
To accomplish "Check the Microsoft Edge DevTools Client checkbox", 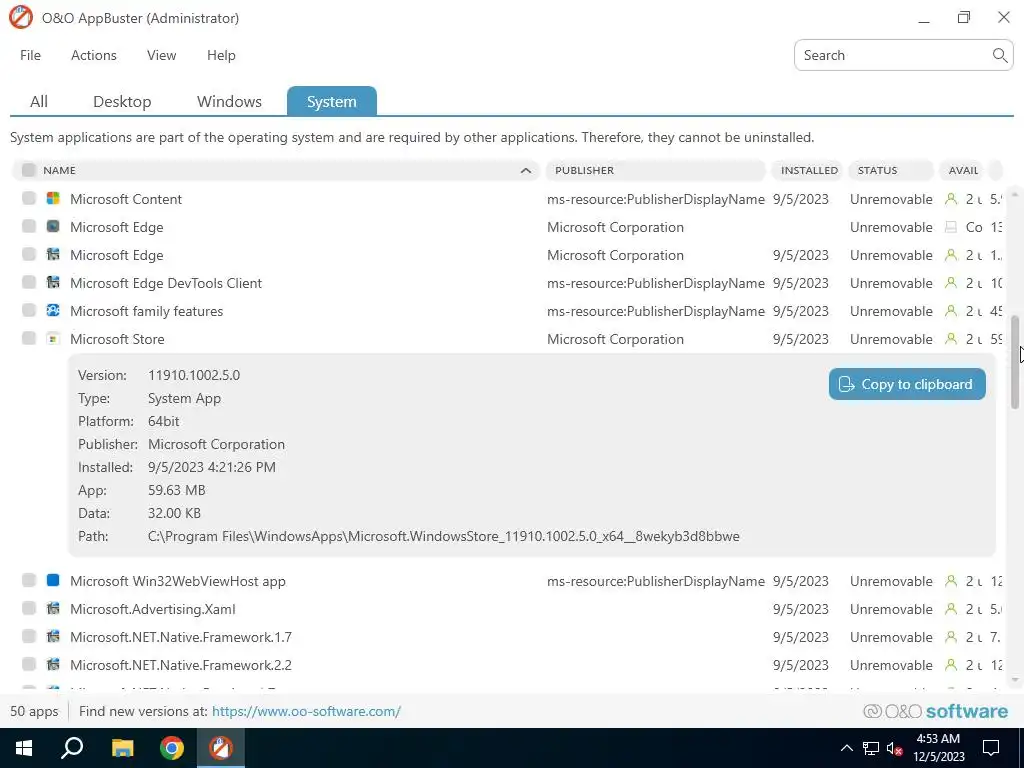I will click(x=28, y=282).
